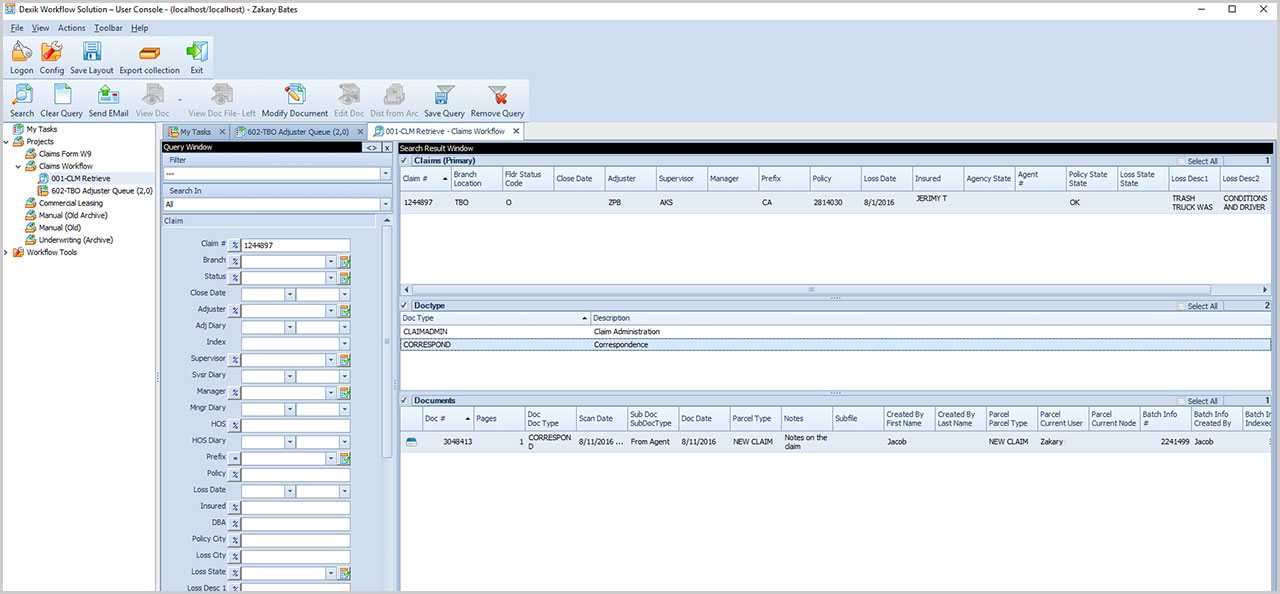The image size is (1280, 594).
Task: Open the Actions menu
Action: [71, 28]
